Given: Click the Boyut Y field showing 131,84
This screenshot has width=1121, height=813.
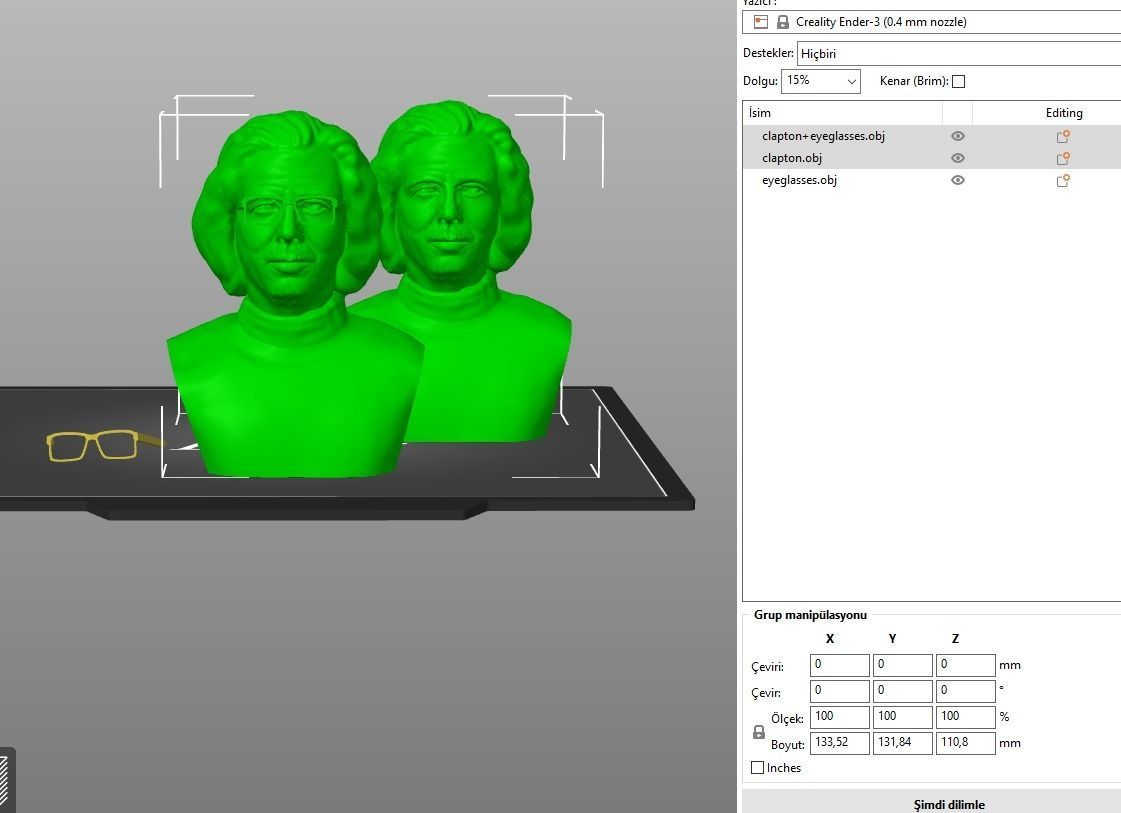Looking at the screenshot, I should 902,743.
